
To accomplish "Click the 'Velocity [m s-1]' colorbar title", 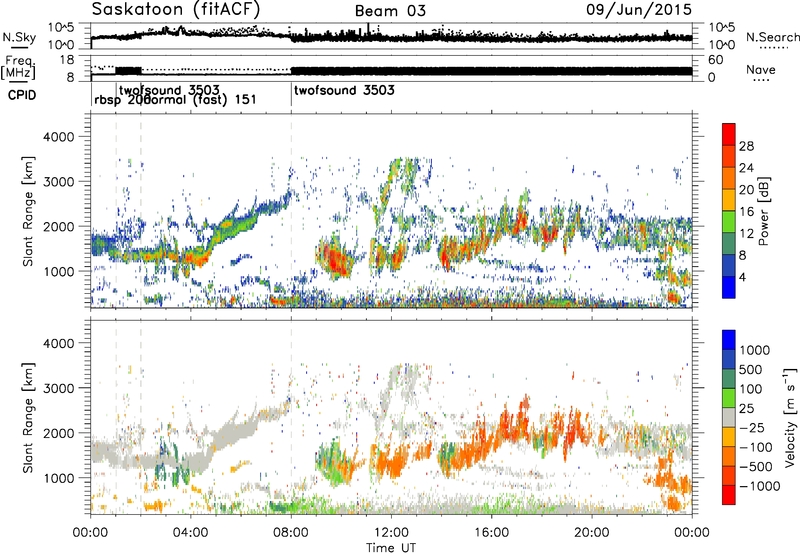I will click(x=789, y=417).
